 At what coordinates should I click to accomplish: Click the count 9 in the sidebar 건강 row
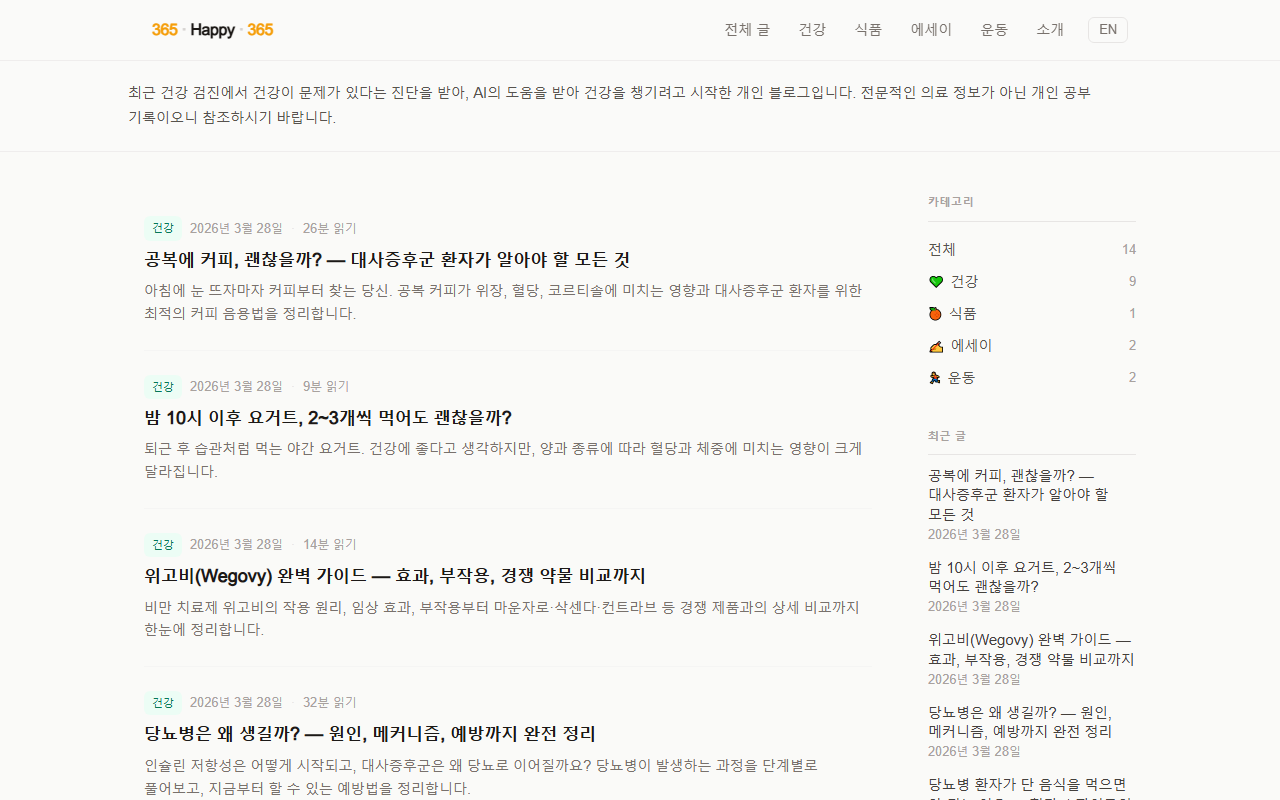1133,282
